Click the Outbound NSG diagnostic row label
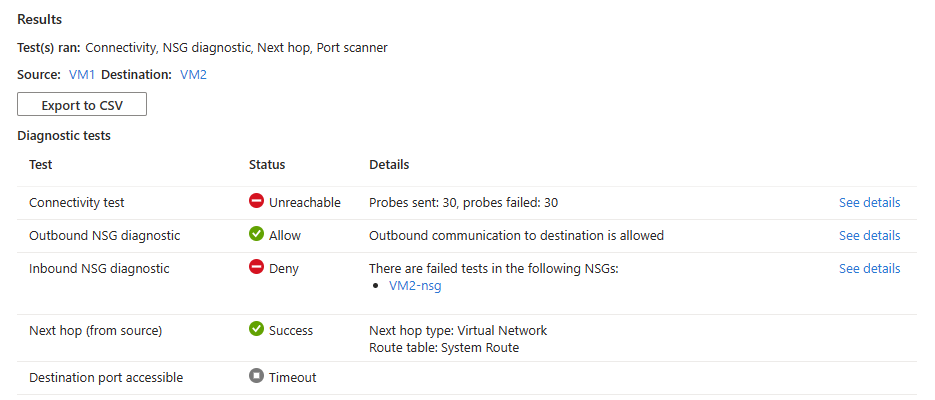 point(104,235)
